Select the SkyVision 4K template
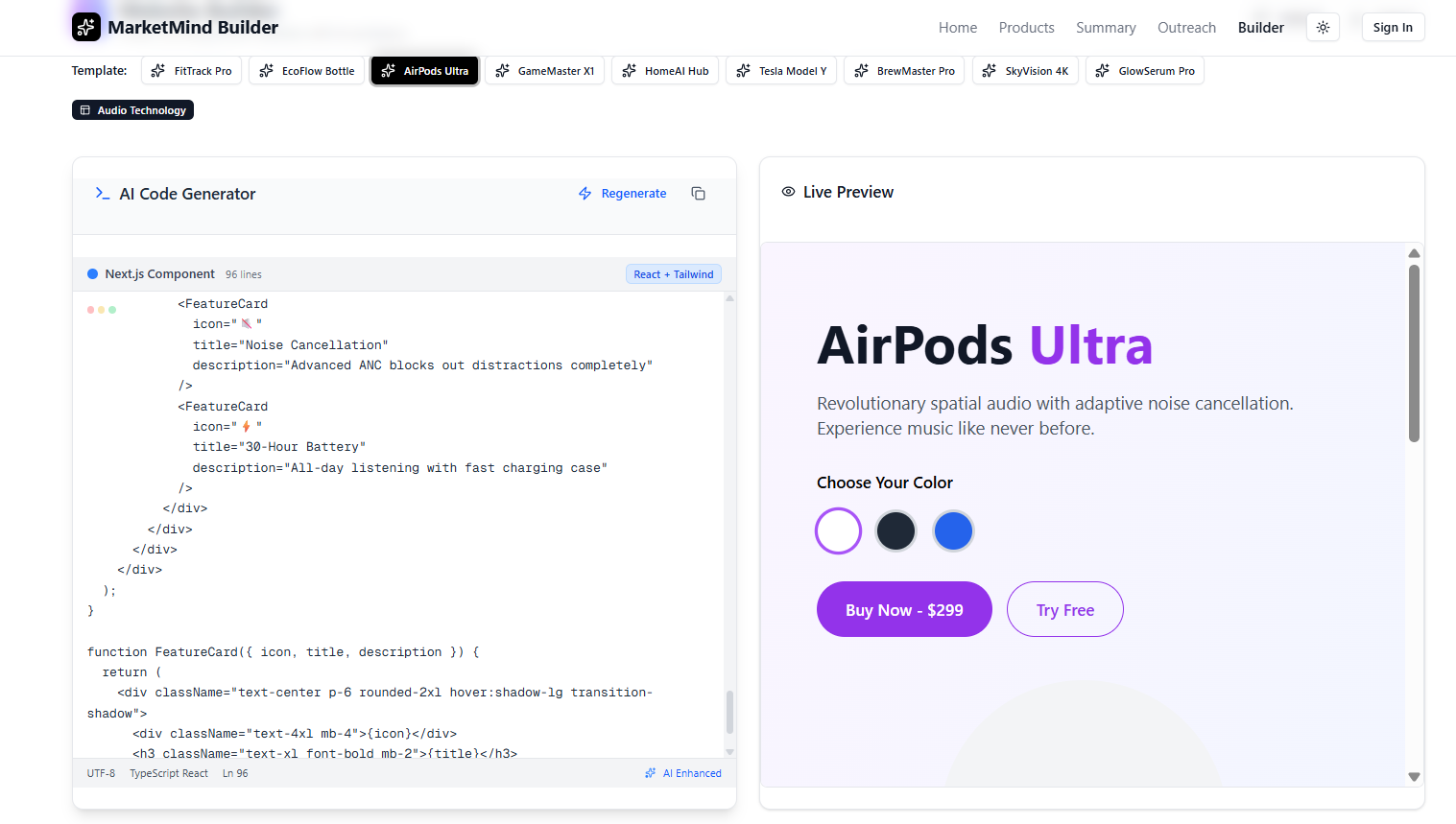 [1025, 71]
